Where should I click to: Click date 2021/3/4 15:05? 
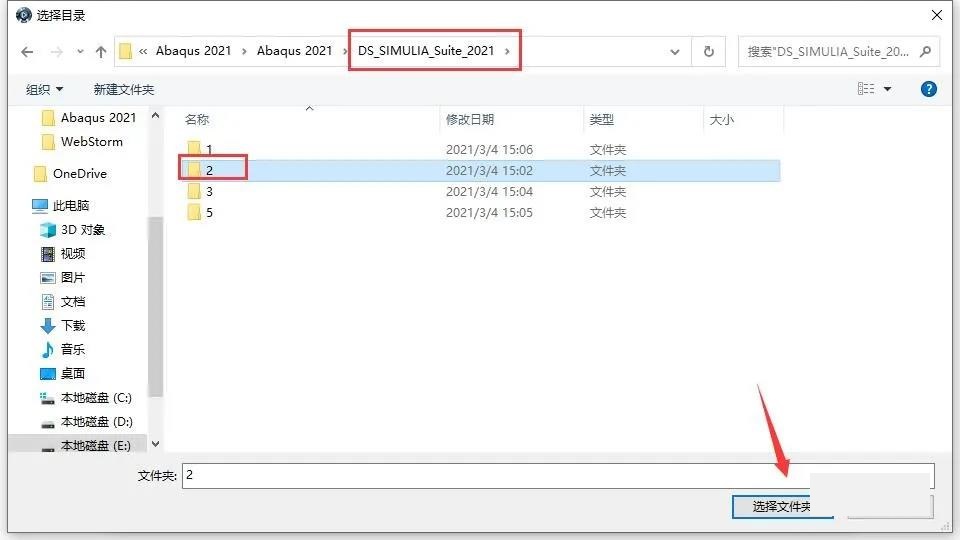pos(489,212)
